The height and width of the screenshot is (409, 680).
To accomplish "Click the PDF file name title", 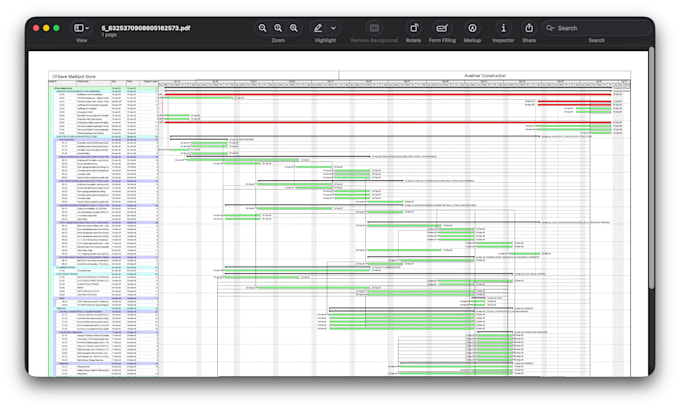I will [x=146, y=28].
